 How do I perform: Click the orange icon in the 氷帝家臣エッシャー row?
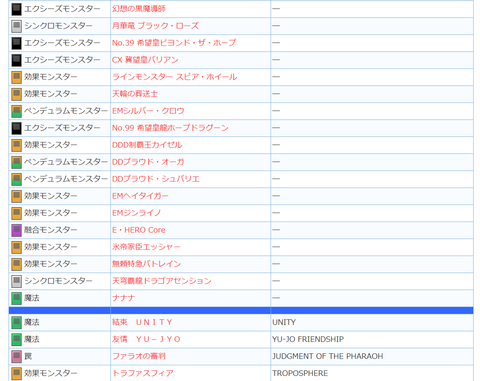pos(16,247)
